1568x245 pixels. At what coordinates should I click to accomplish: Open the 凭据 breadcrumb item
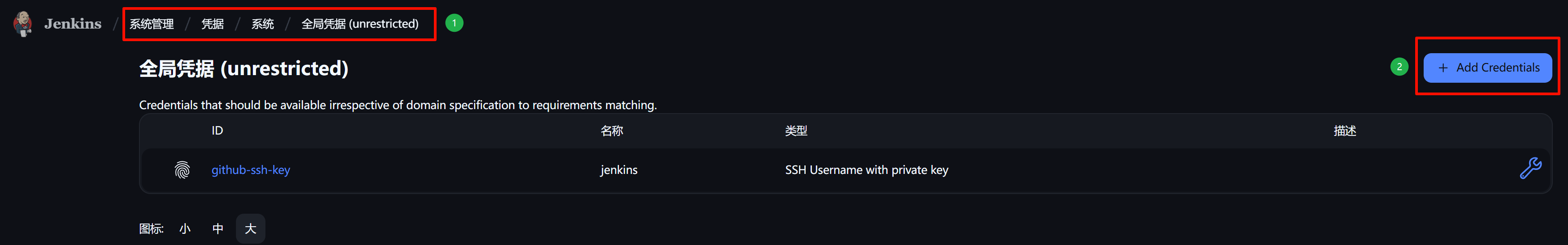pos(212,24)
